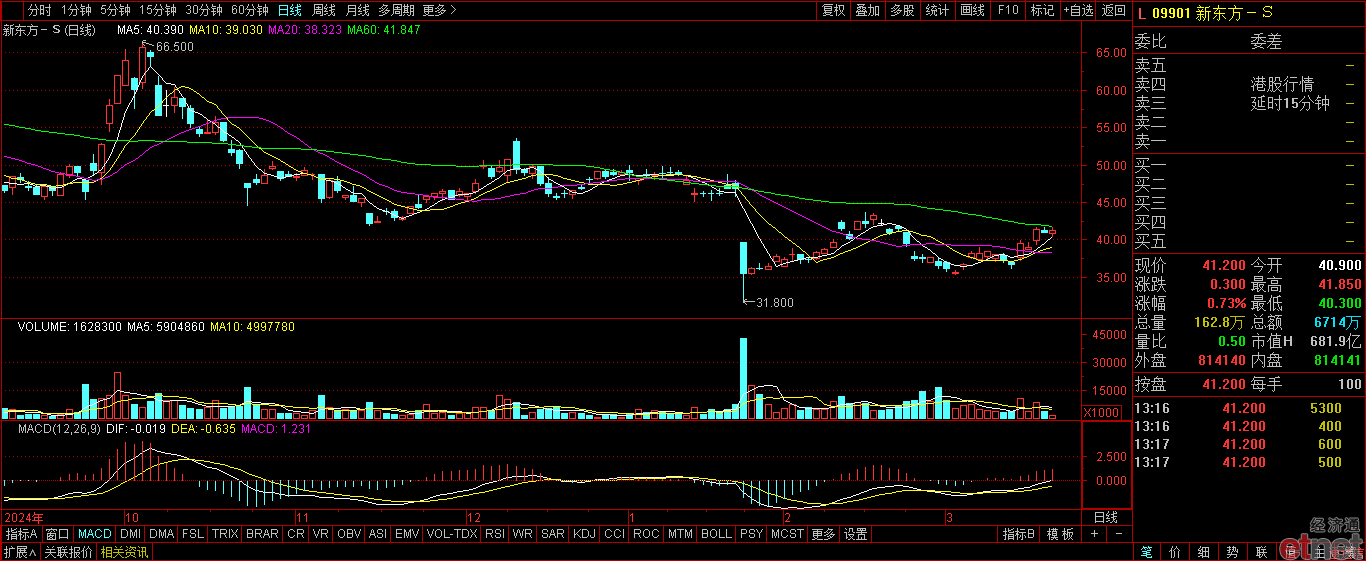
Task: Select the MTM indicator tab
Action: coord(680,534)
